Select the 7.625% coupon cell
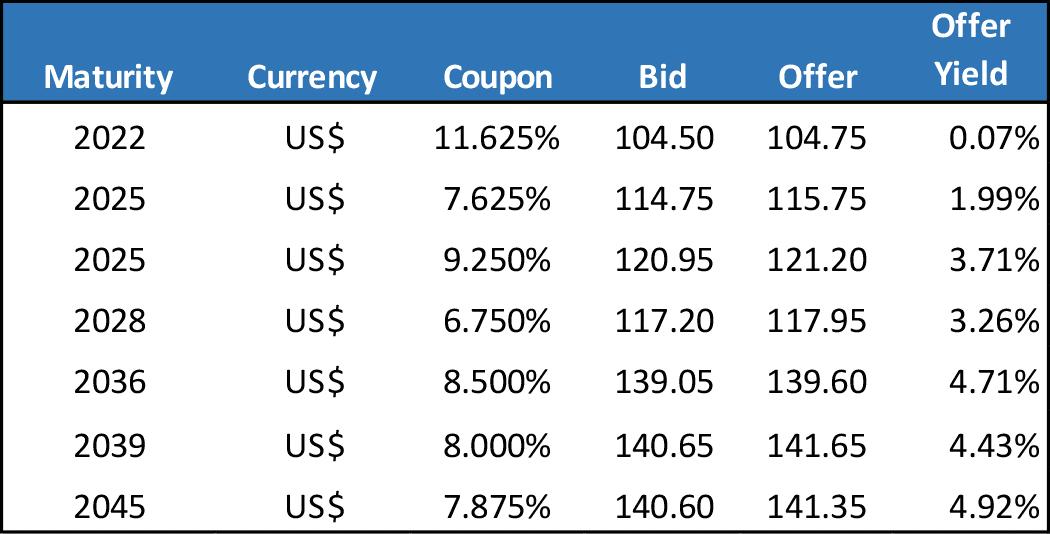This screenshot has width=1050, height=534. click(497, 199)
